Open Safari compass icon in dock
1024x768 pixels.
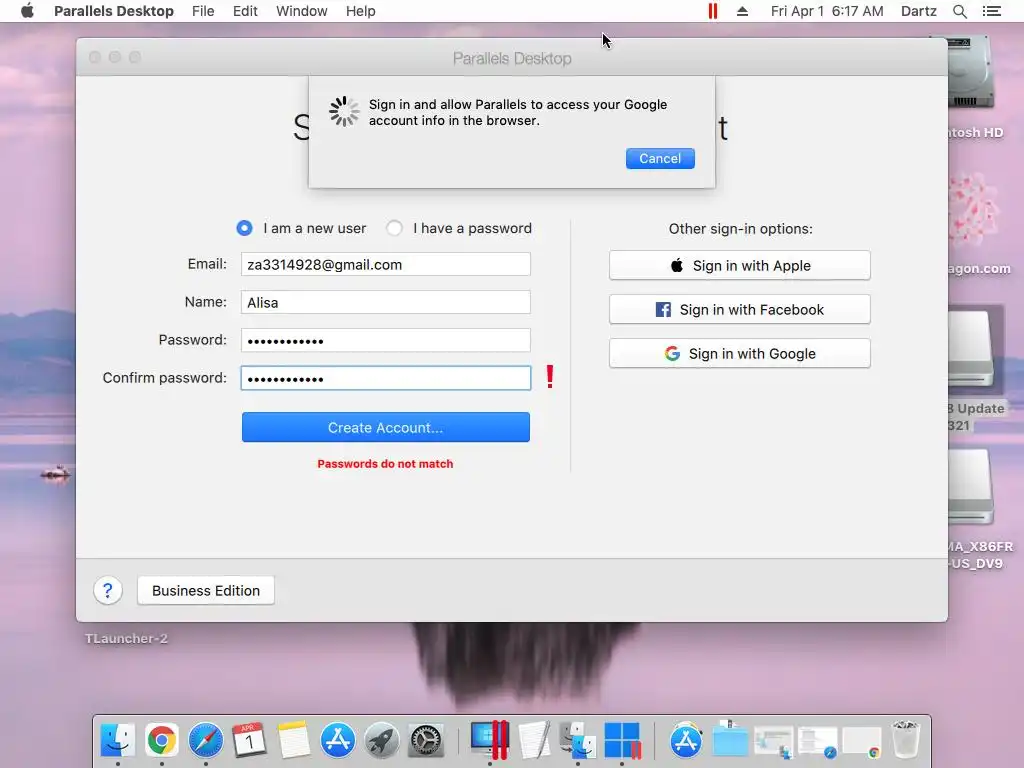pyautogui.click(x=206, y=740)
